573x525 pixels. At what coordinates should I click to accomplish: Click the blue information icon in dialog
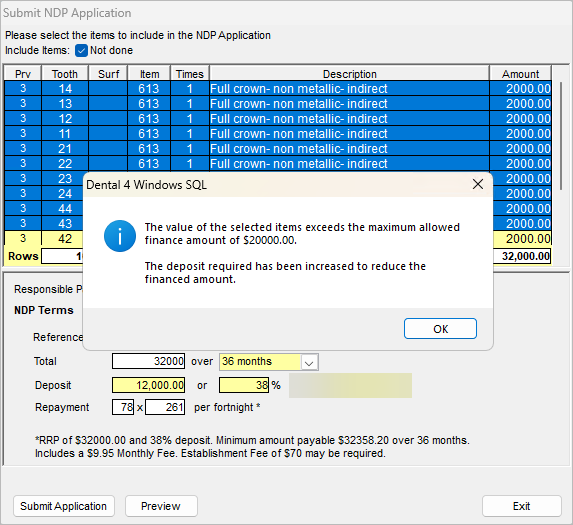[120, 236]
